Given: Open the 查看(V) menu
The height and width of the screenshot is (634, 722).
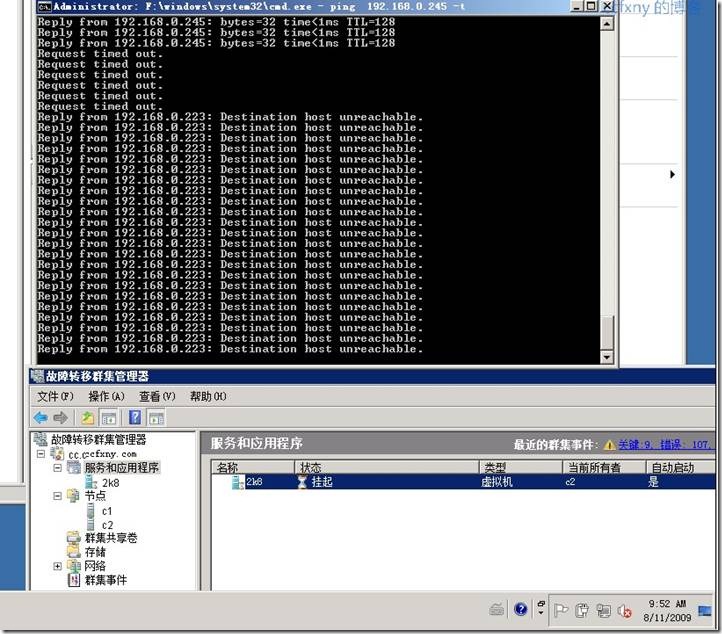Looking at the screenshot, I should point(157,396).
